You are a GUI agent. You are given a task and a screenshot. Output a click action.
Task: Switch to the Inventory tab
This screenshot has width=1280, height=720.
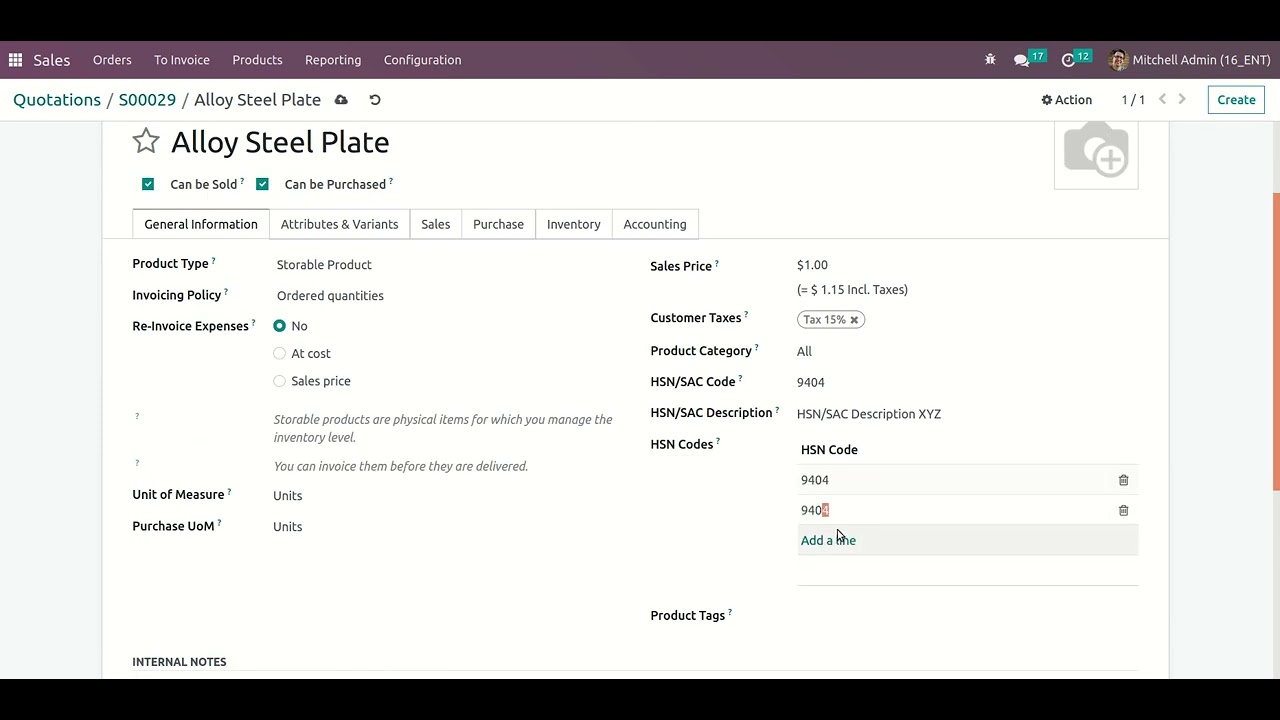tap(573, 224)
